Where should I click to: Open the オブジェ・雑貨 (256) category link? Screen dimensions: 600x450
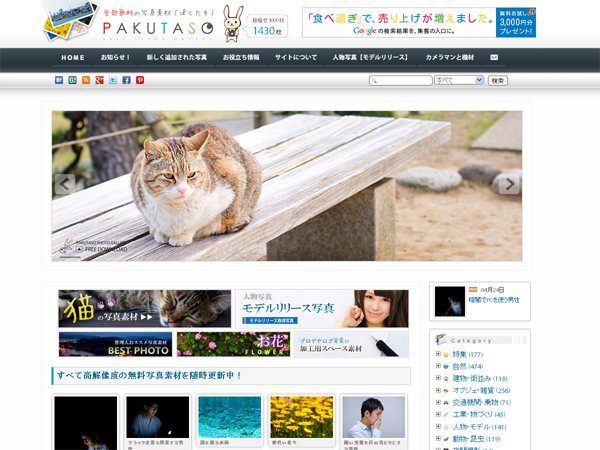[481, 391]
